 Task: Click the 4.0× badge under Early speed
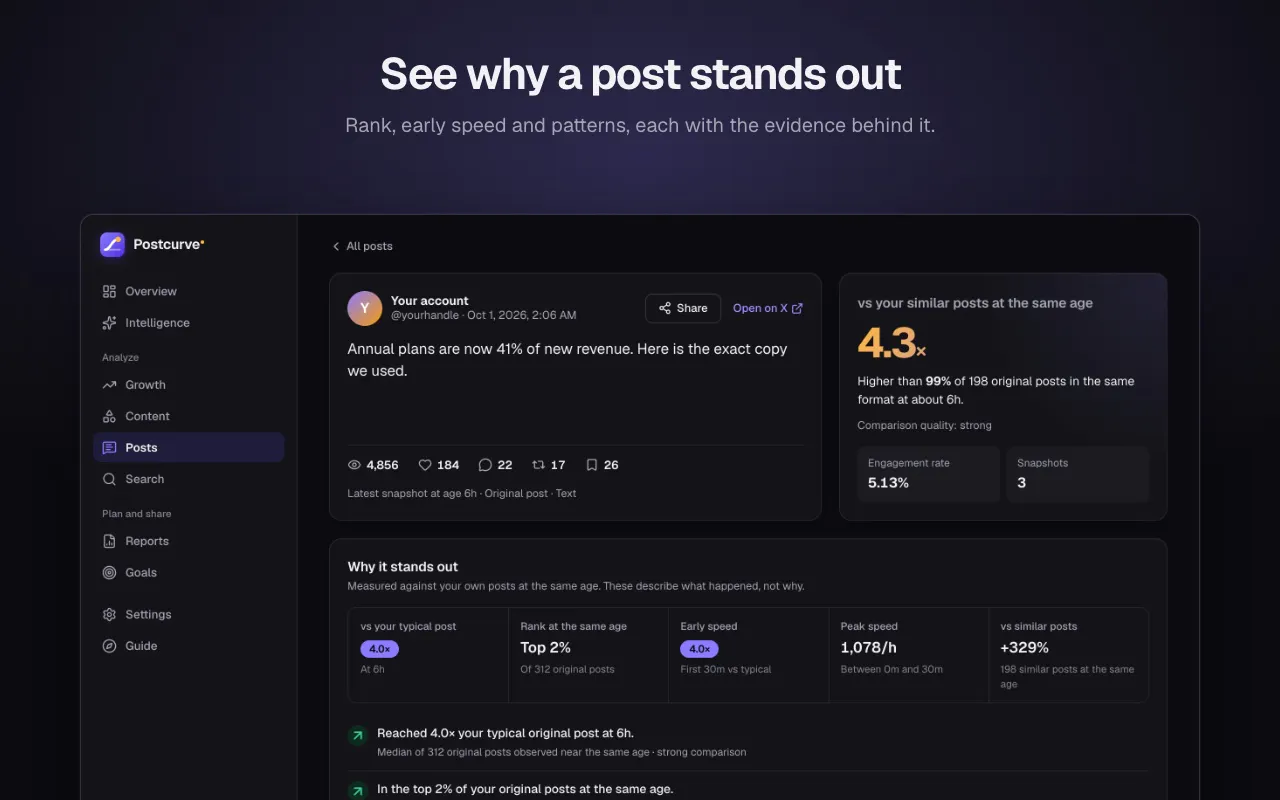(700, 649)
